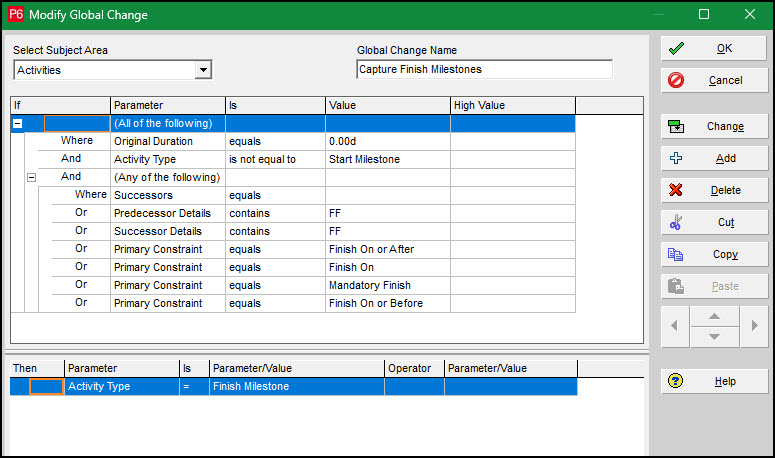
Task: Click the 'And' cell in Activity Type row
Action: coord(71,159)
